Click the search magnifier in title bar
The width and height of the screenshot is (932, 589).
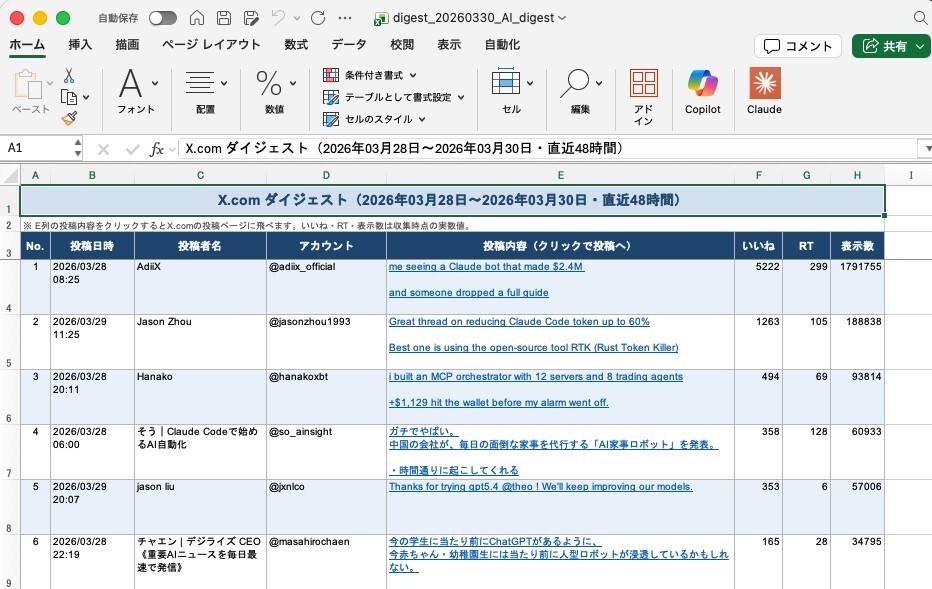[x=921, y=18]
